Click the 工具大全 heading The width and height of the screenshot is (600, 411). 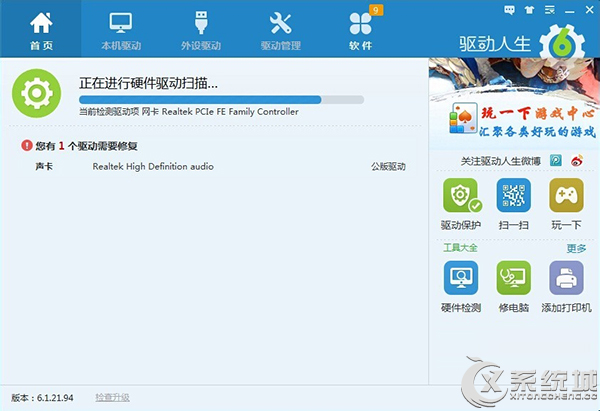tap(460, 248)
